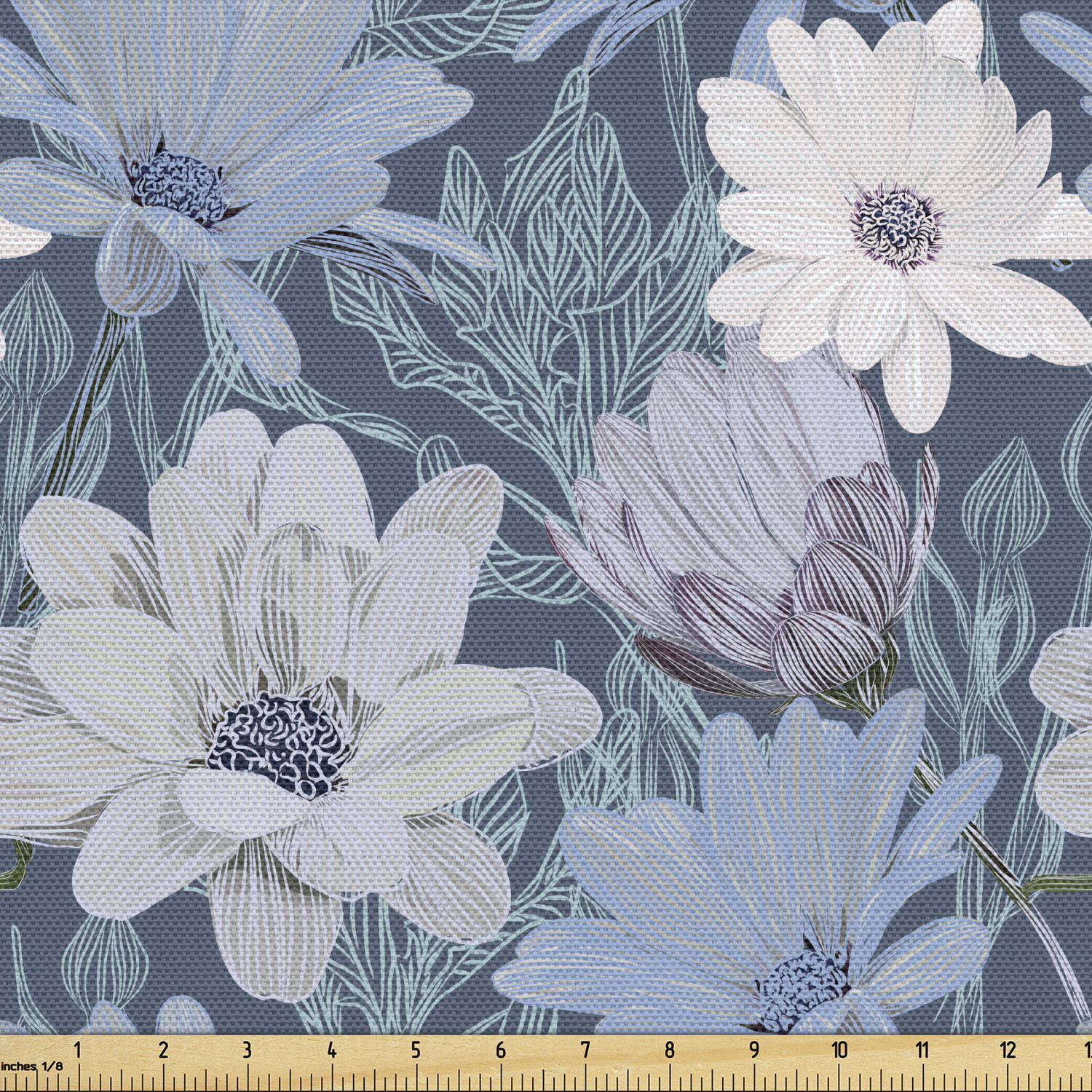Click the ruler number 11
Screen dimensions: 1092x1092
[x=922, y=1050]
